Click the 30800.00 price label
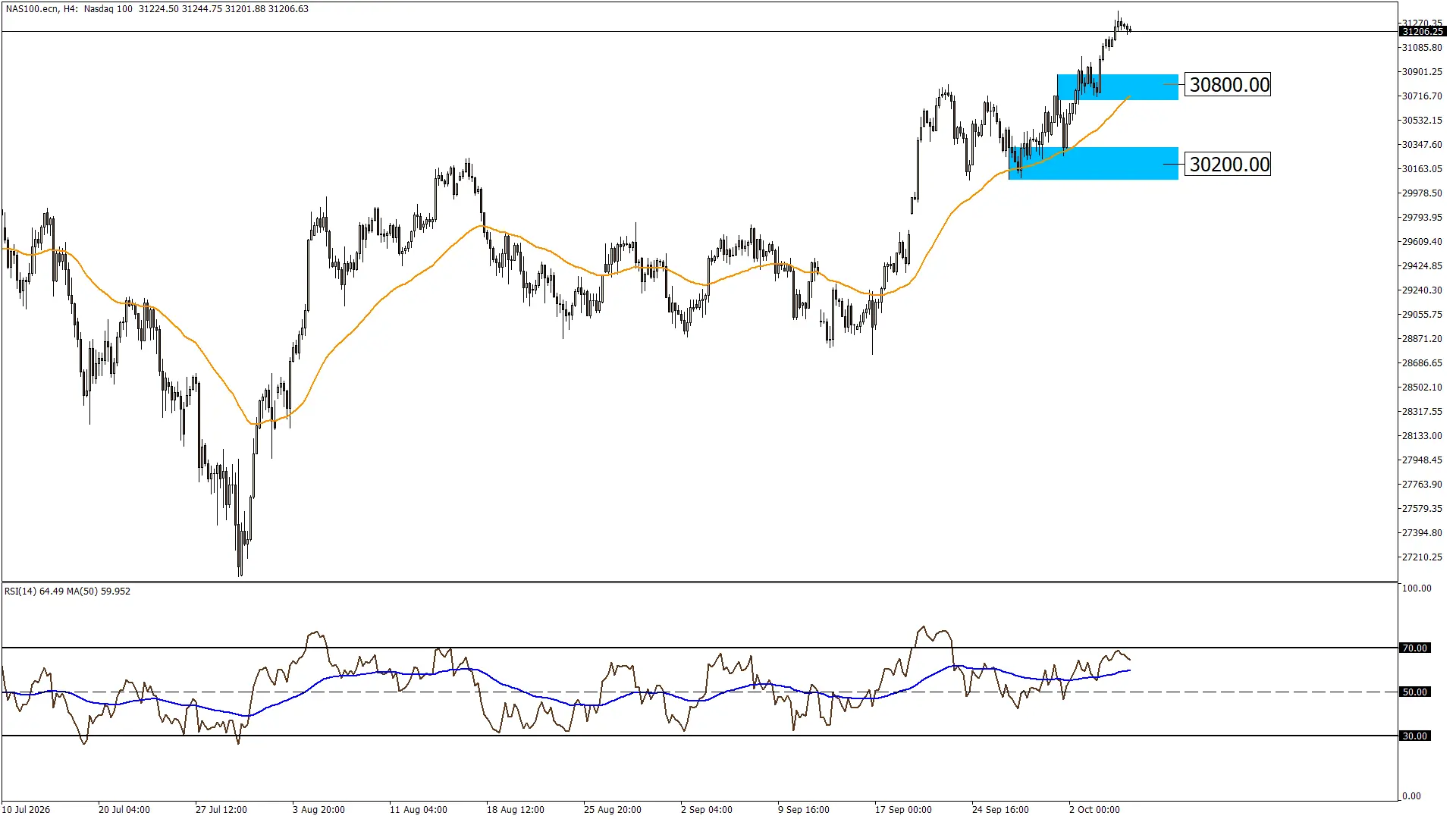This screenshot has width=1456, height=819. 1228,84
